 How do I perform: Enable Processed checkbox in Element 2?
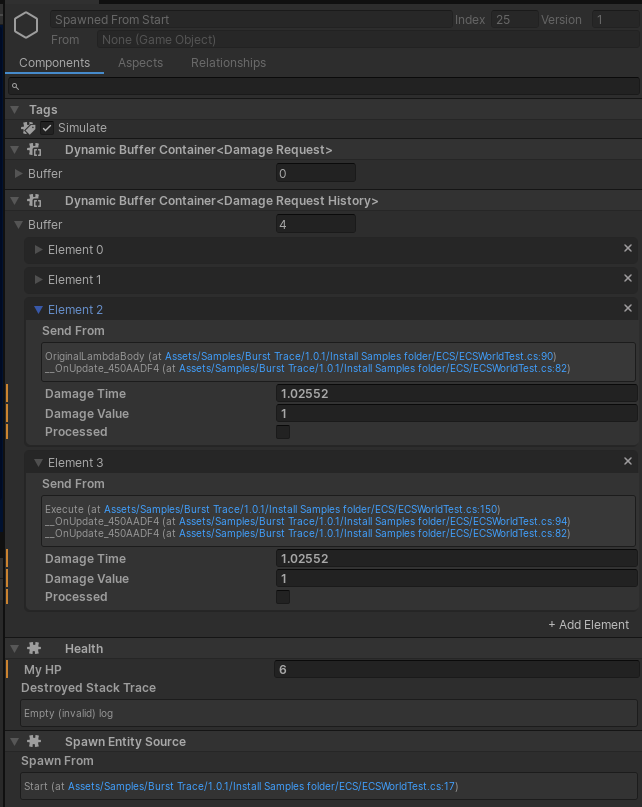click(x=285, y=431)
